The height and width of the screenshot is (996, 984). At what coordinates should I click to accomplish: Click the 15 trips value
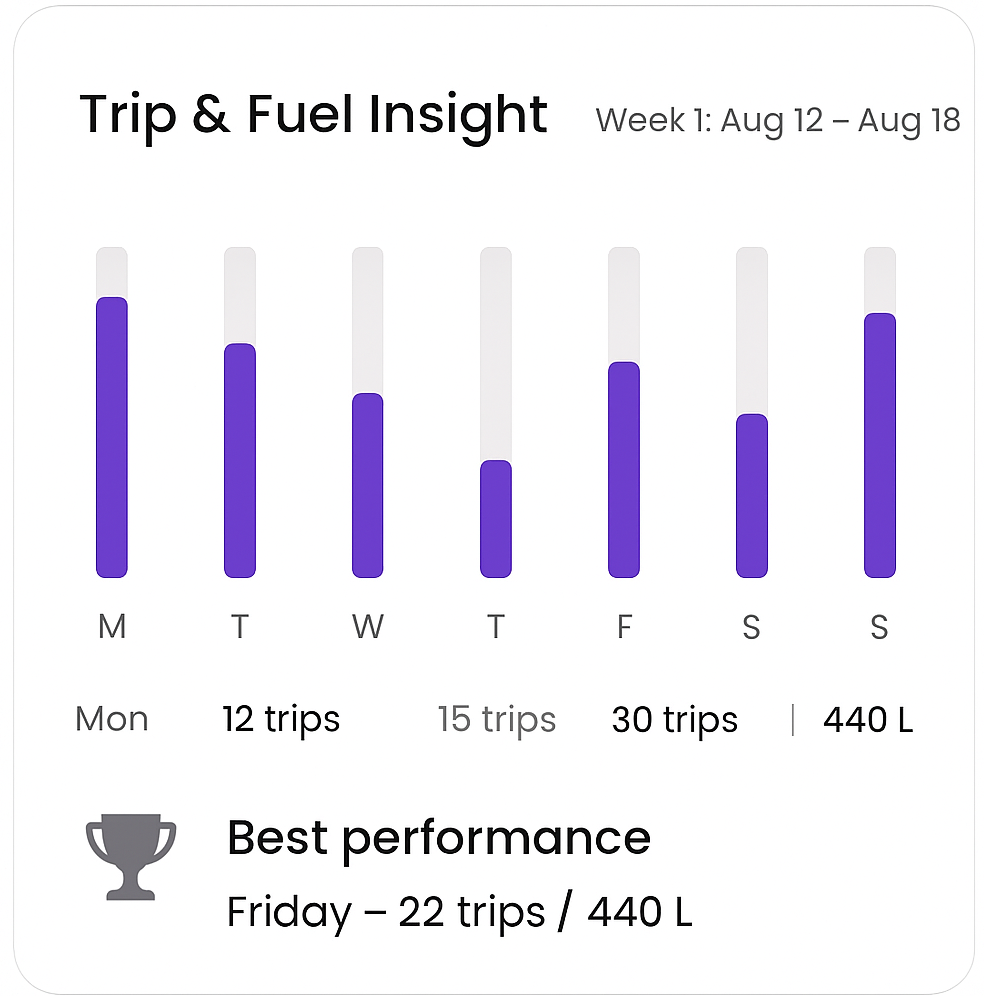497,720
